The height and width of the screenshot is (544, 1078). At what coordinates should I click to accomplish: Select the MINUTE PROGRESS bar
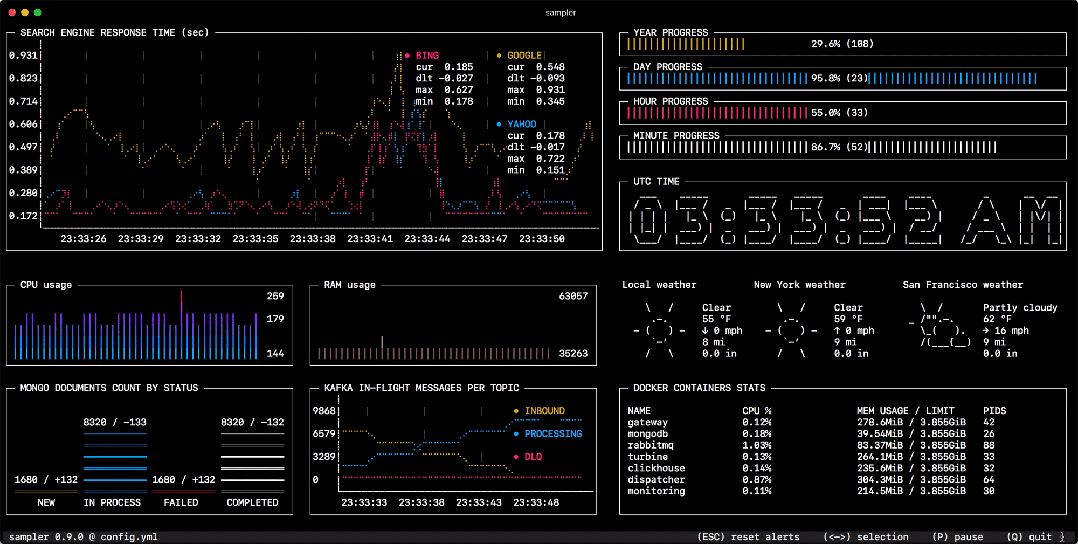pos(844,147)
